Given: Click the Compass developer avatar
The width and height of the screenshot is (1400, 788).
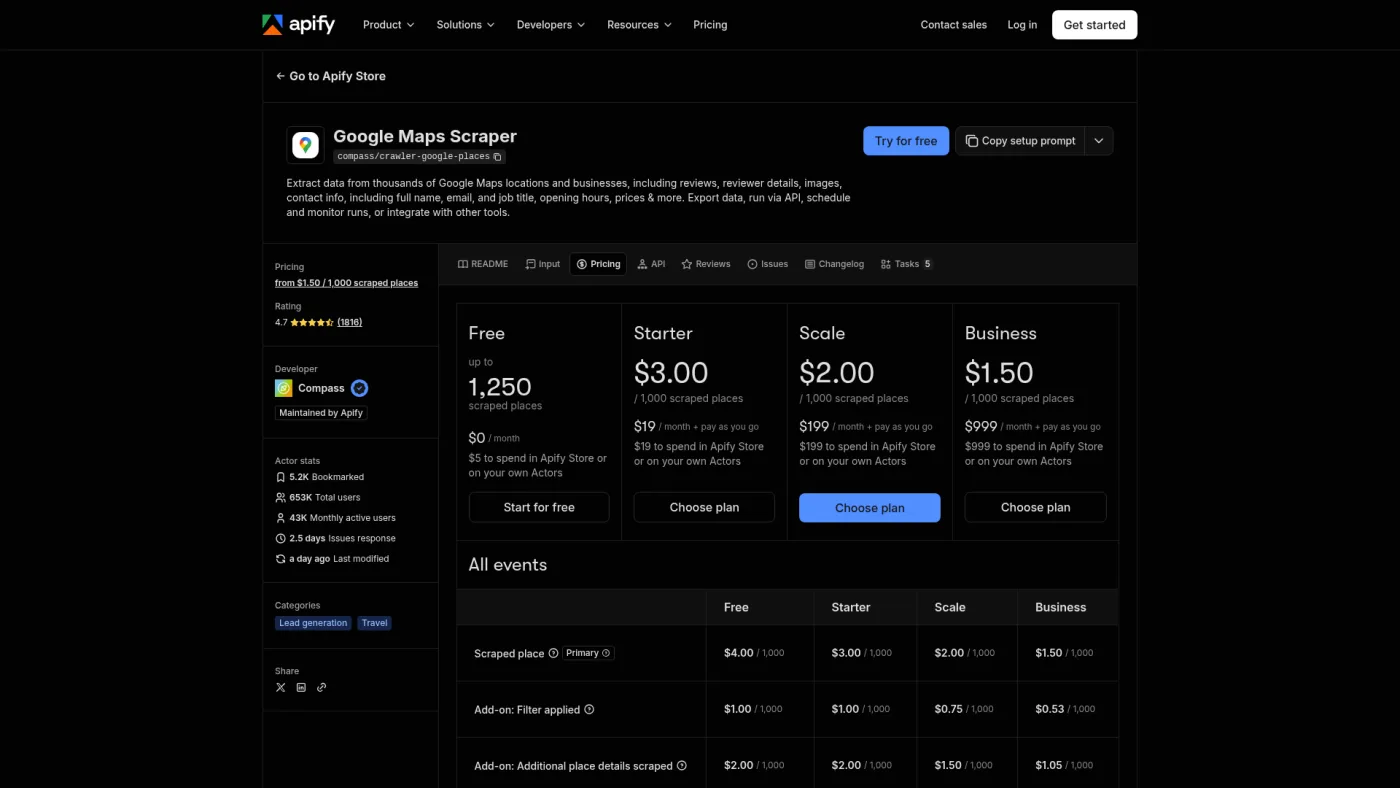Looking at the screenshot, I should [284, 388].
